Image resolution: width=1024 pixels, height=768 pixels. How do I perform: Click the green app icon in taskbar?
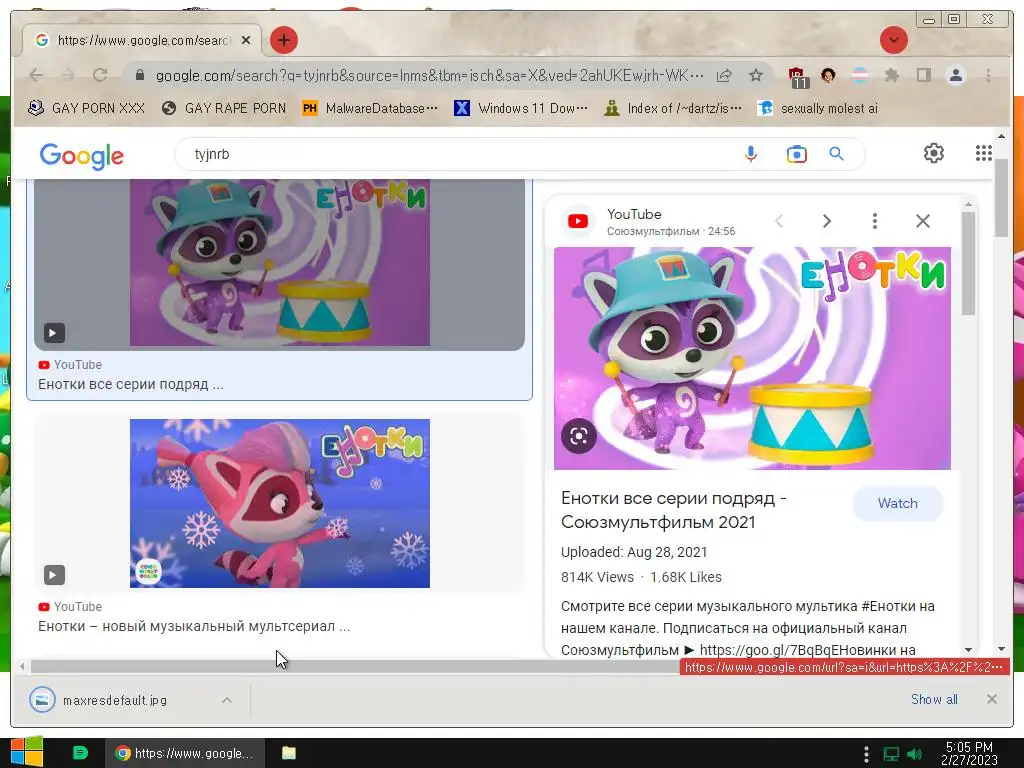[x=80, y=753]
